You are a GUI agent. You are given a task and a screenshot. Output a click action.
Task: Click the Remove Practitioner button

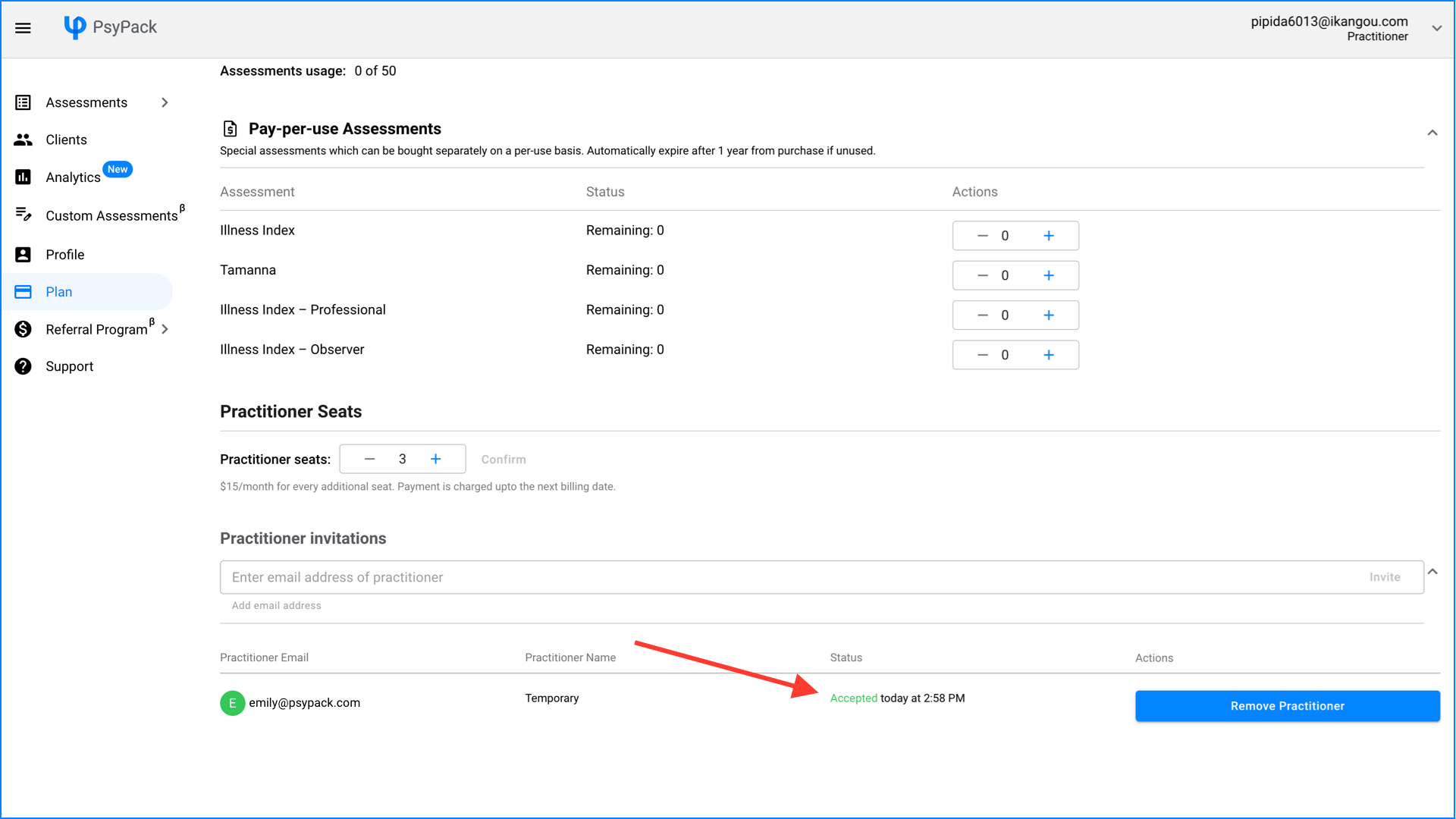coord(1287,705)
